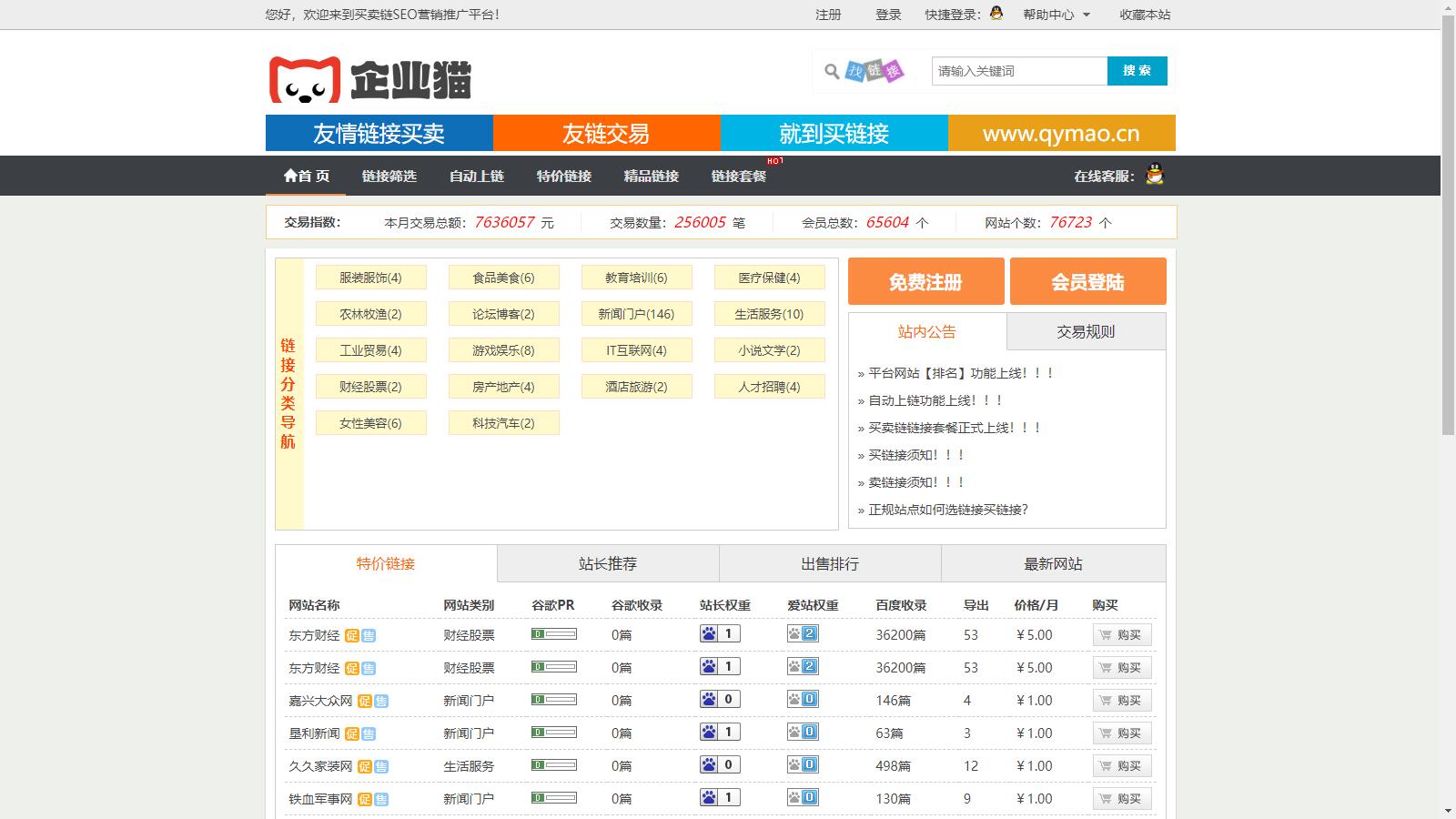This screenshot has width=1456, height=819.
Task: Click 爱站权重 badge in 垦利新闻 row
Action: 803,733
